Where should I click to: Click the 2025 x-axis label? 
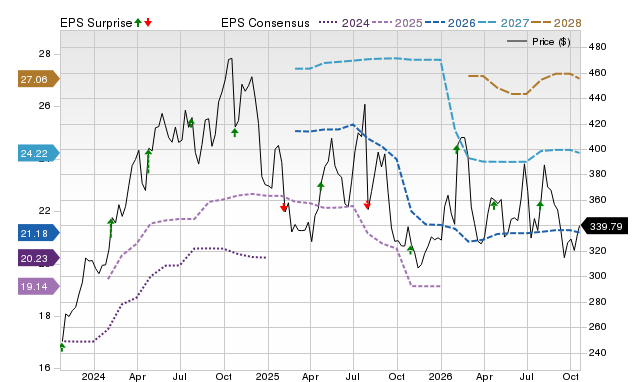267,377
